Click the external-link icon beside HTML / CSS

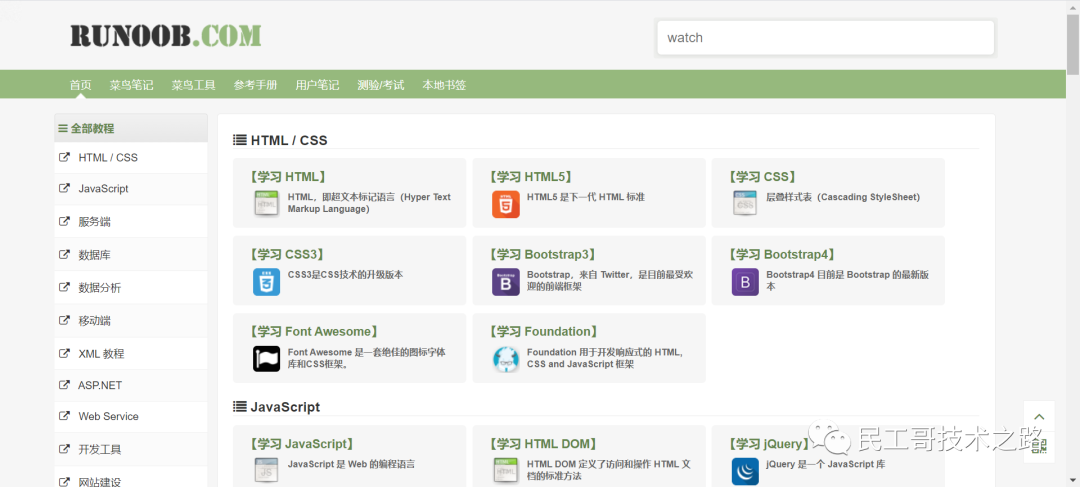click(x=65, y=157)
